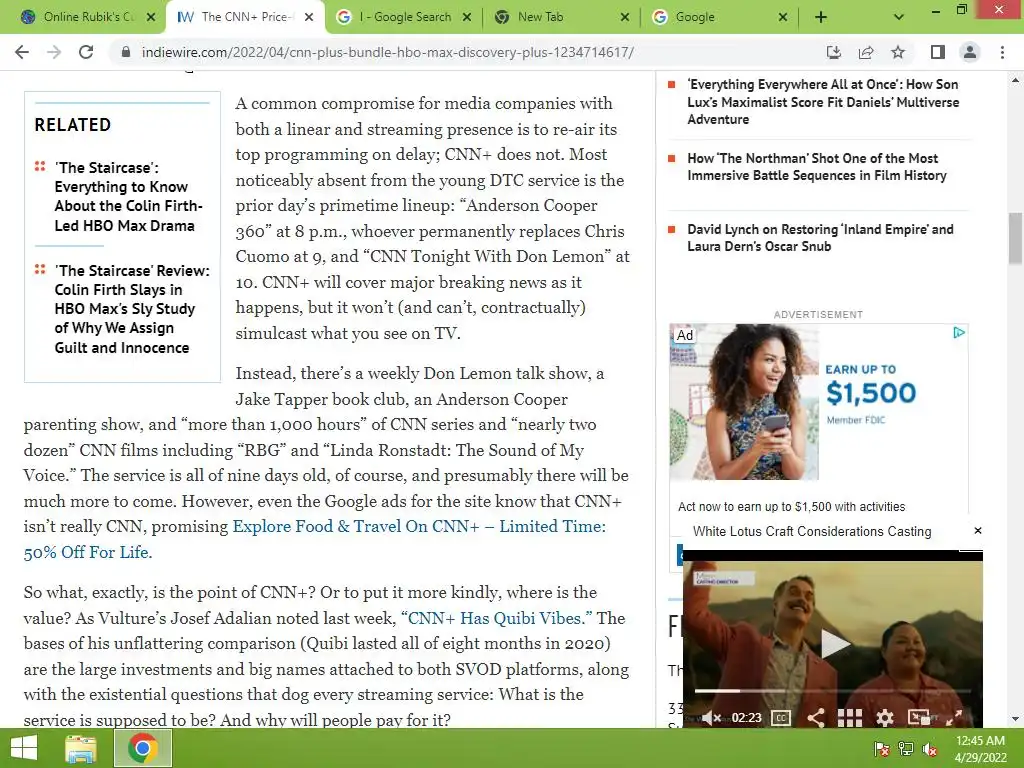Close the Online Rubik's Cube tab
Screen dimensions: 1024x768
[x=151, y=17]
